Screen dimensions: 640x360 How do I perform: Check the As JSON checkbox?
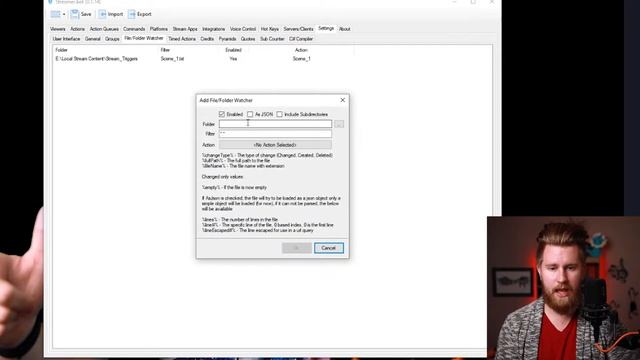click(250, 114)
